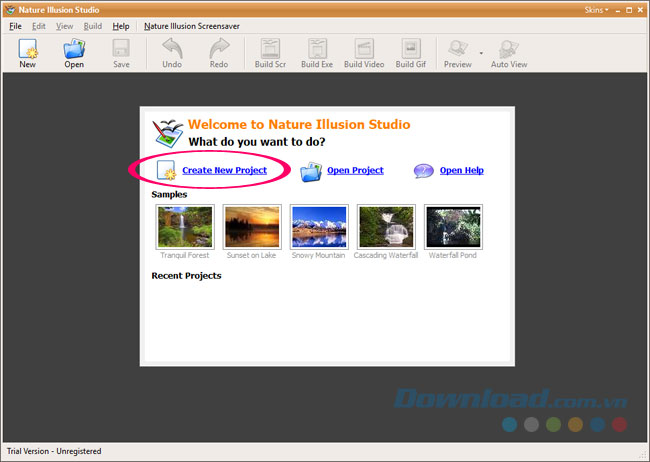The width and height of the screenshot is (650, 462).
Task: Click the Nature Illusion Studio title bar app icon
Action: pos(10,9)
